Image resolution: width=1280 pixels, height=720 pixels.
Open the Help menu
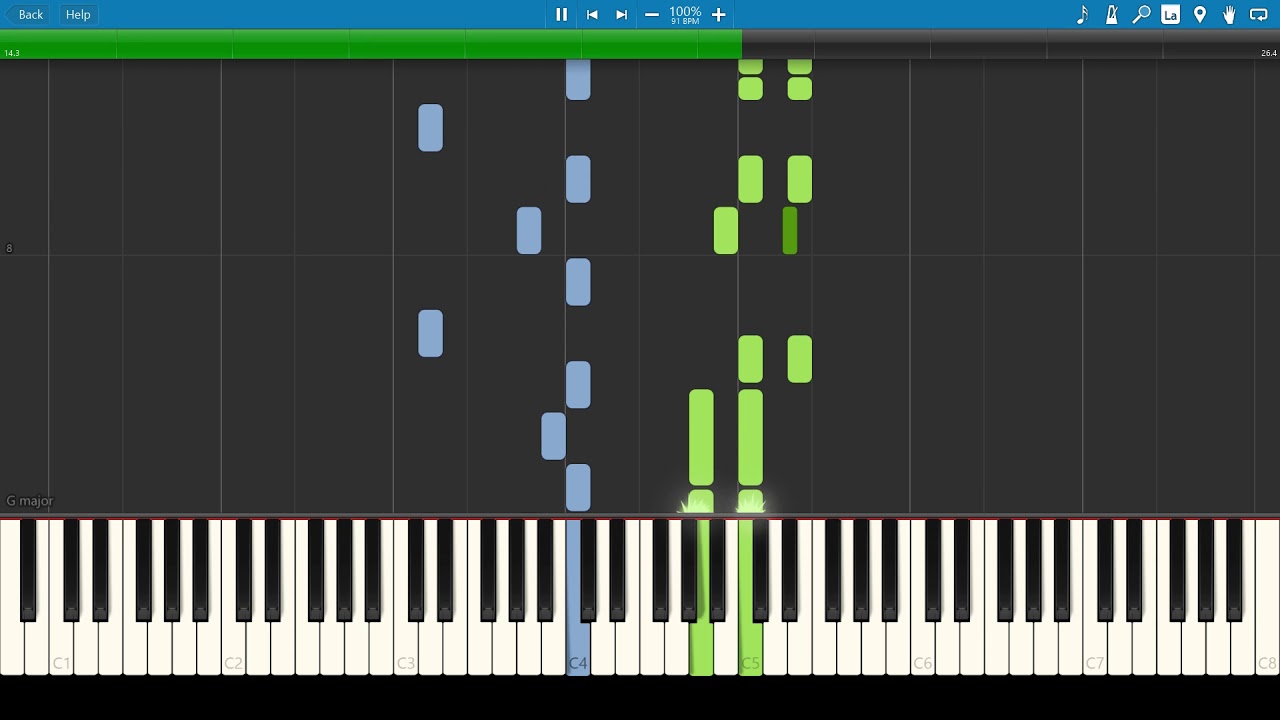pos(78,14)
